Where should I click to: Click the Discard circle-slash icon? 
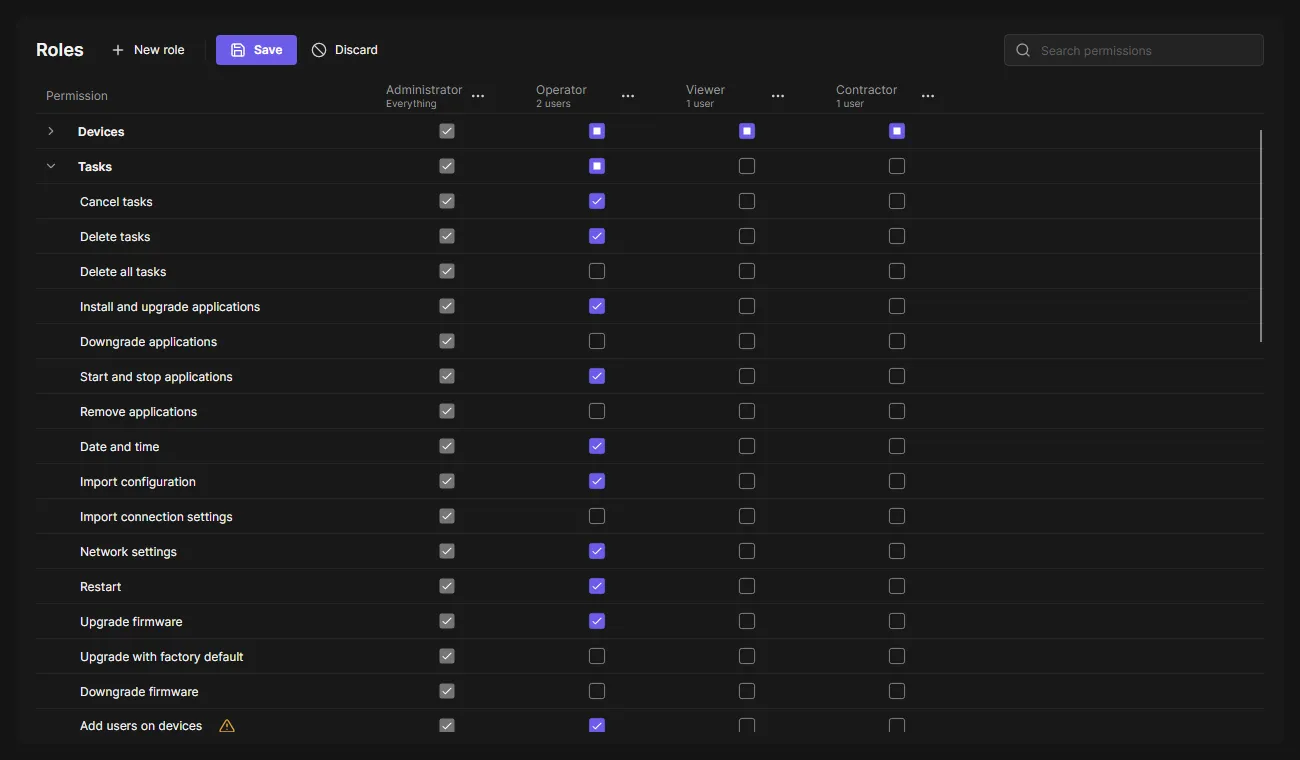(319, 50)
